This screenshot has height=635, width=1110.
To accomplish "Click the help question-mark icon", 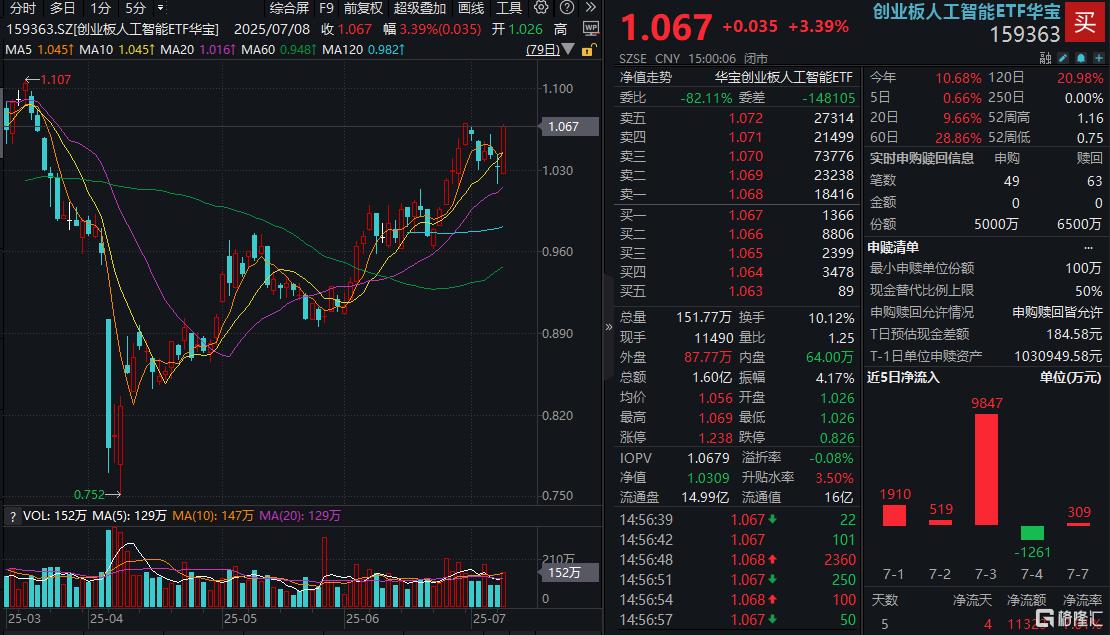I will tap(567, 8).
